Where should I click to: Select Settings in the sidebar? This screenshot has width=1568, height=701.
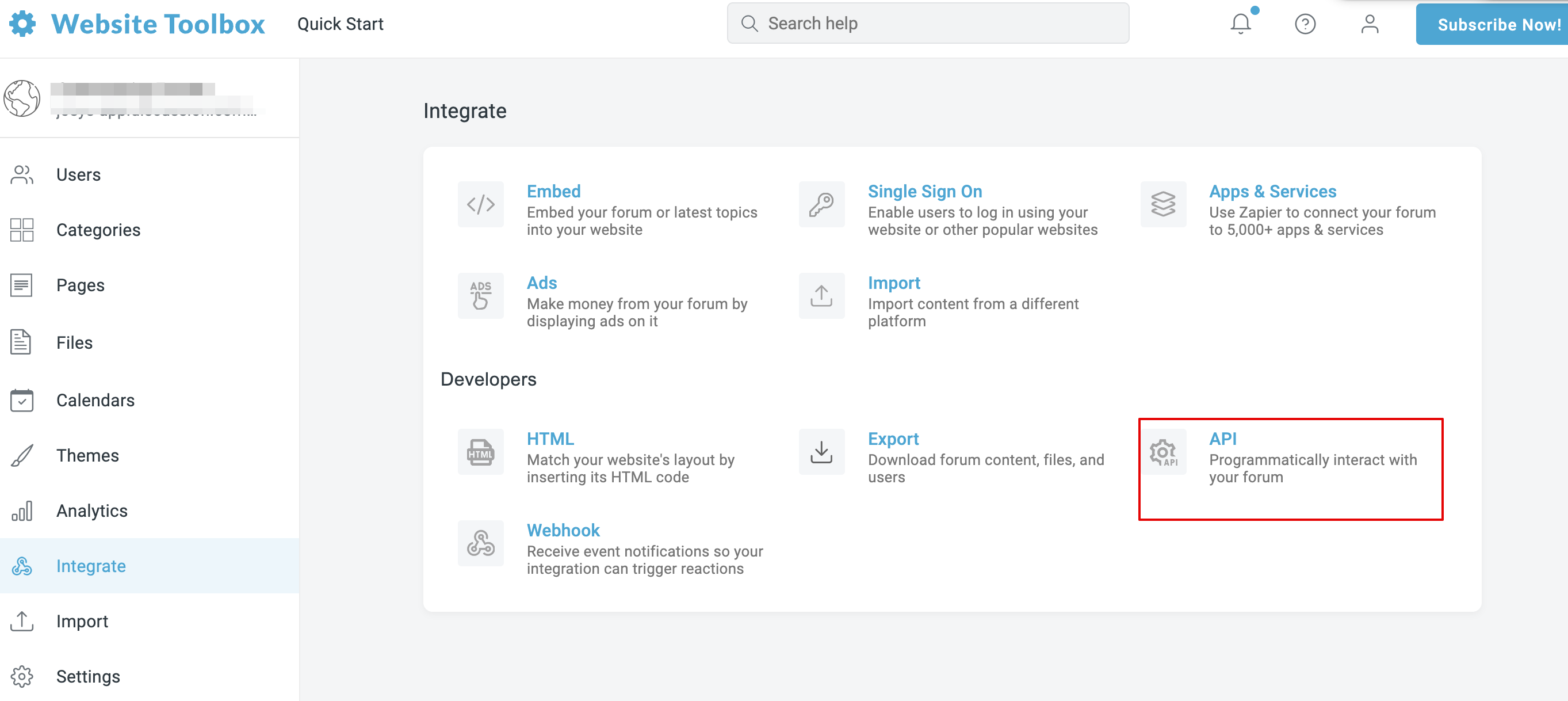87,677
